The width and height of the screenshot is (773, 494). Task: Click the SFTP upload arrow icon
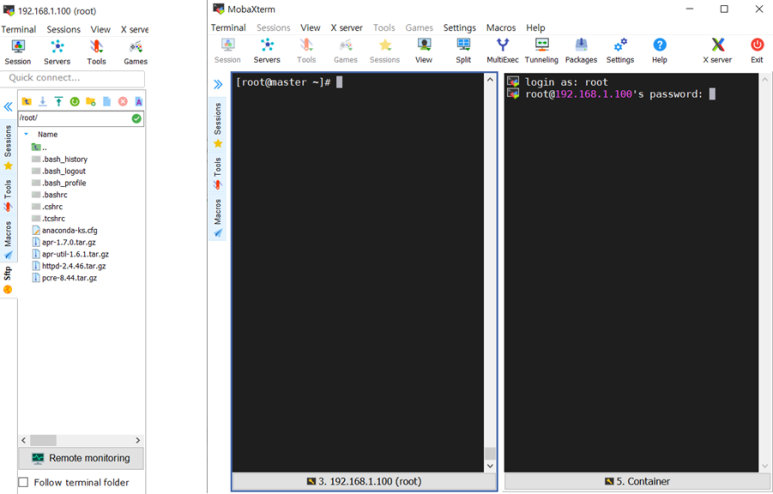point(59,102)
